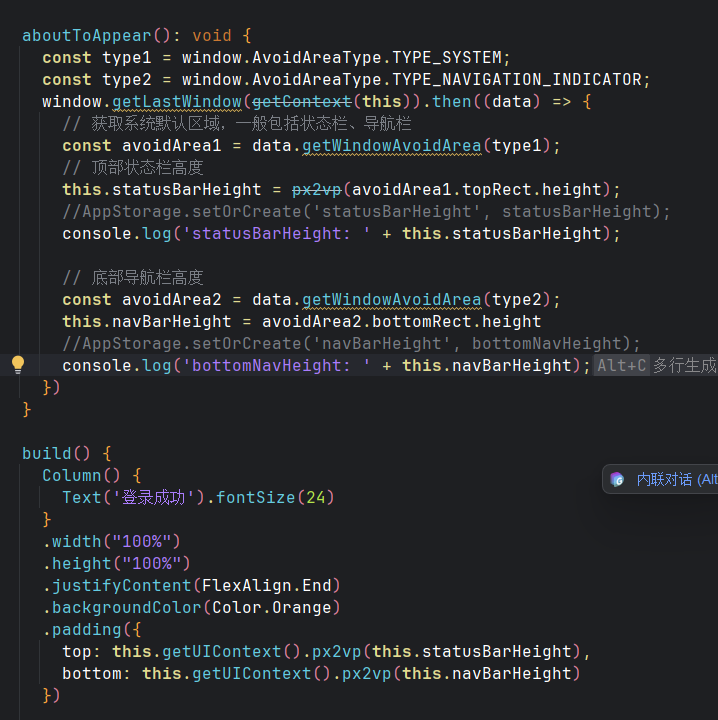Click the comment about 系统默认区域

click(237, 124)
